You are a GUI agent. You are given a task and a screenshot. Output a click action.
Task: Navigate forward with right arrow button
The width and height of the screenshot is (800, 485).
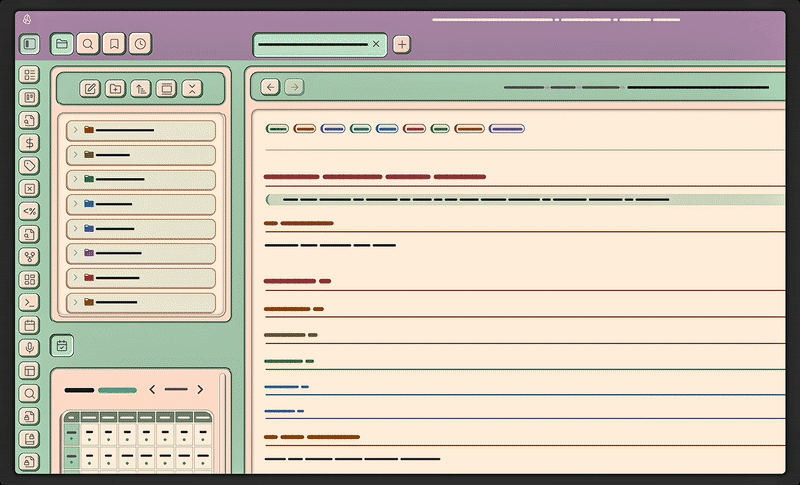[294, 87]
